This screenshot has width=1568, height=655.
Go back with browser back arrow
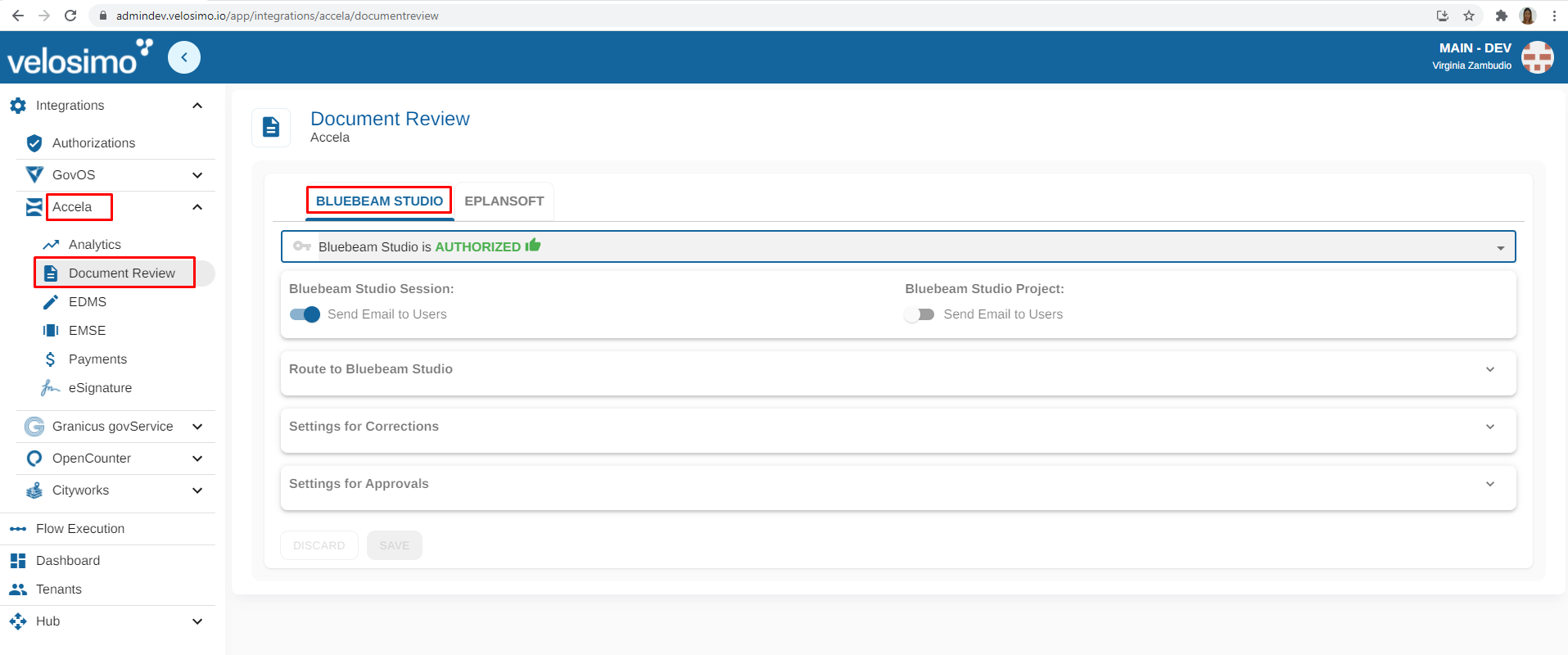tap(18, 16)
